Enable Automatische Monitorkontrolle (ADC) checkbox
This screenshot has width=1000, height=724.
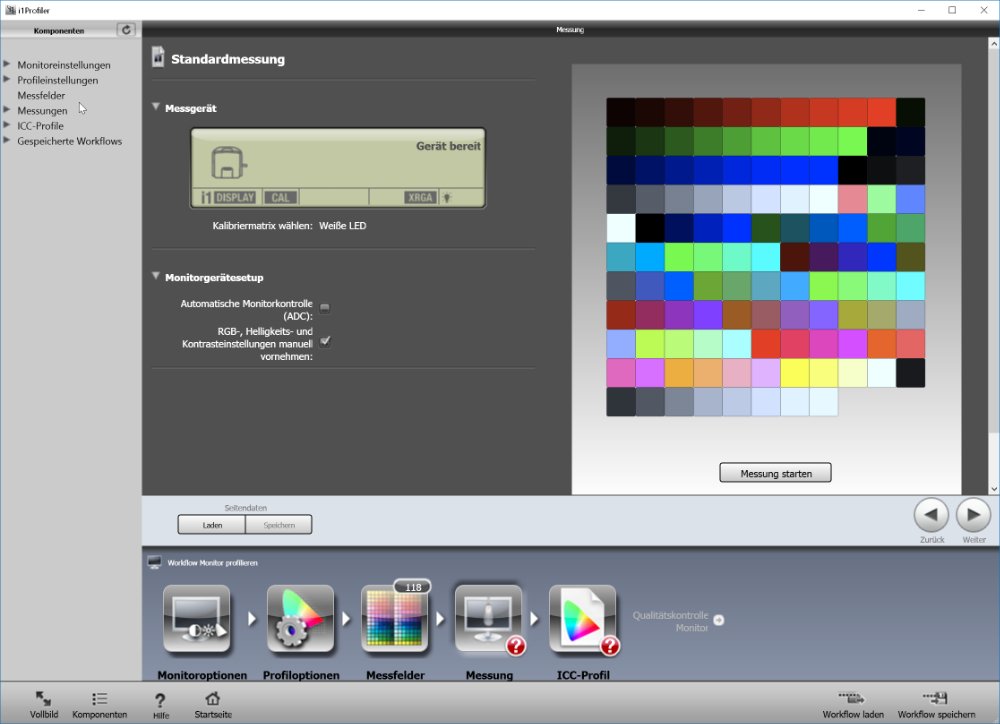point(325,308)
